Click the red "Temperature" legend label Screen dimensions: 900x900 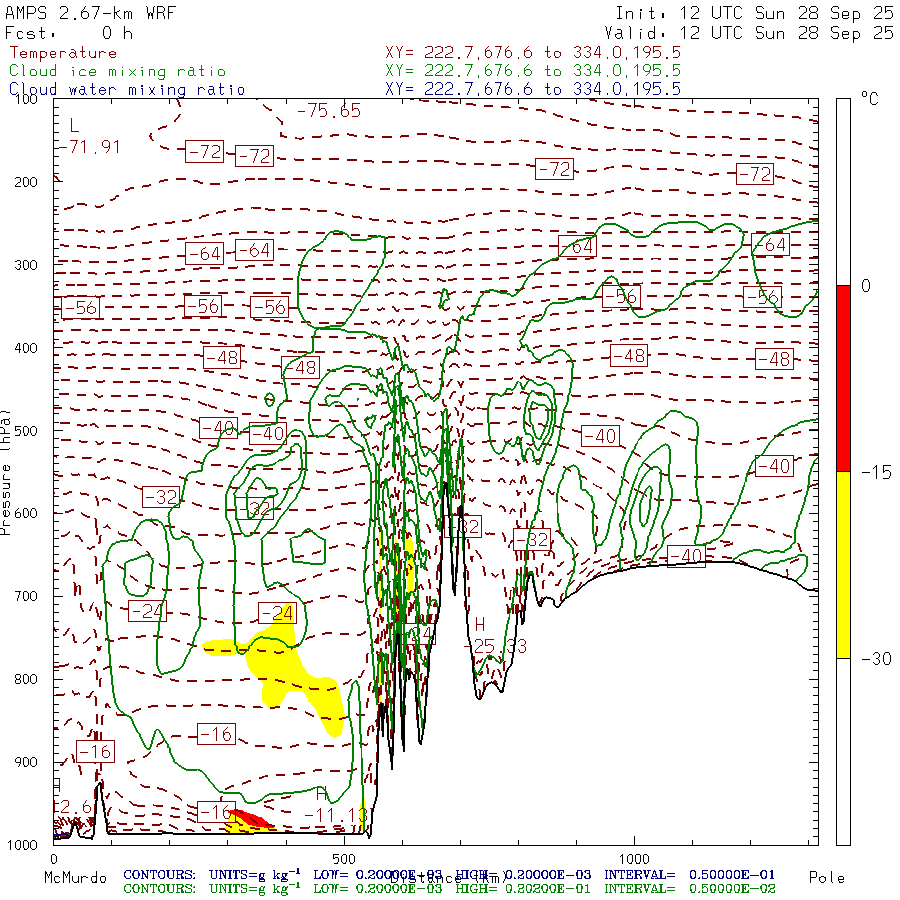pos(63,53)
